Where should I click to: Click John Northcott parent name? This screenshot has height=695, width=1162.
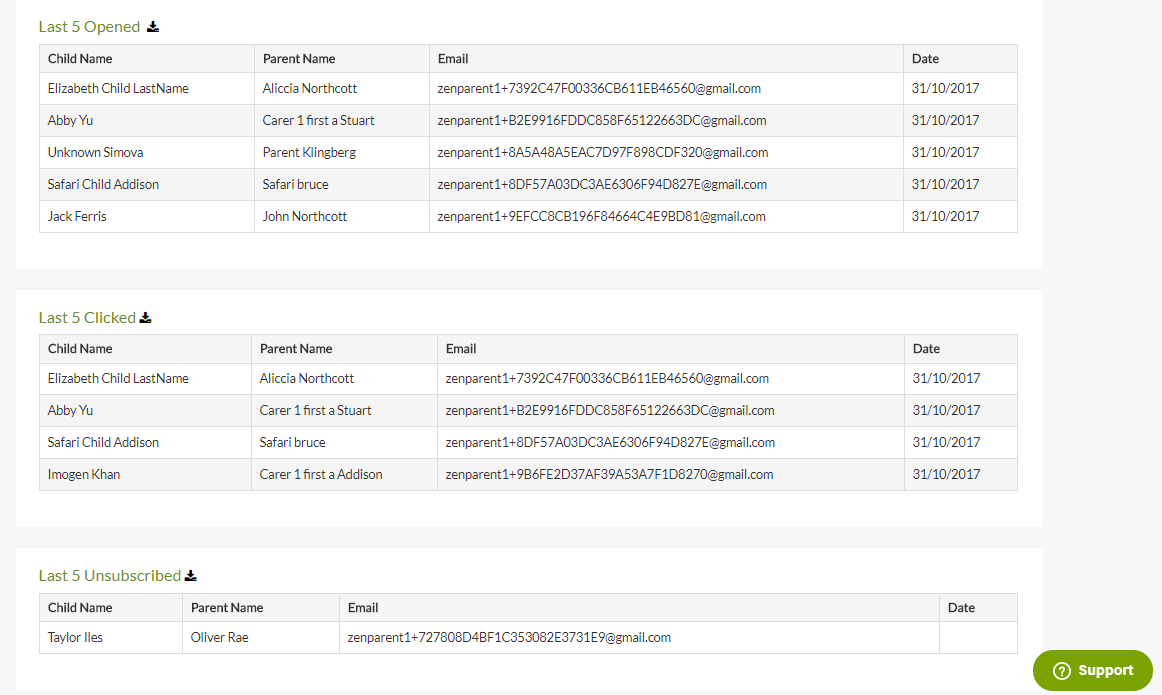pos(305,216)
